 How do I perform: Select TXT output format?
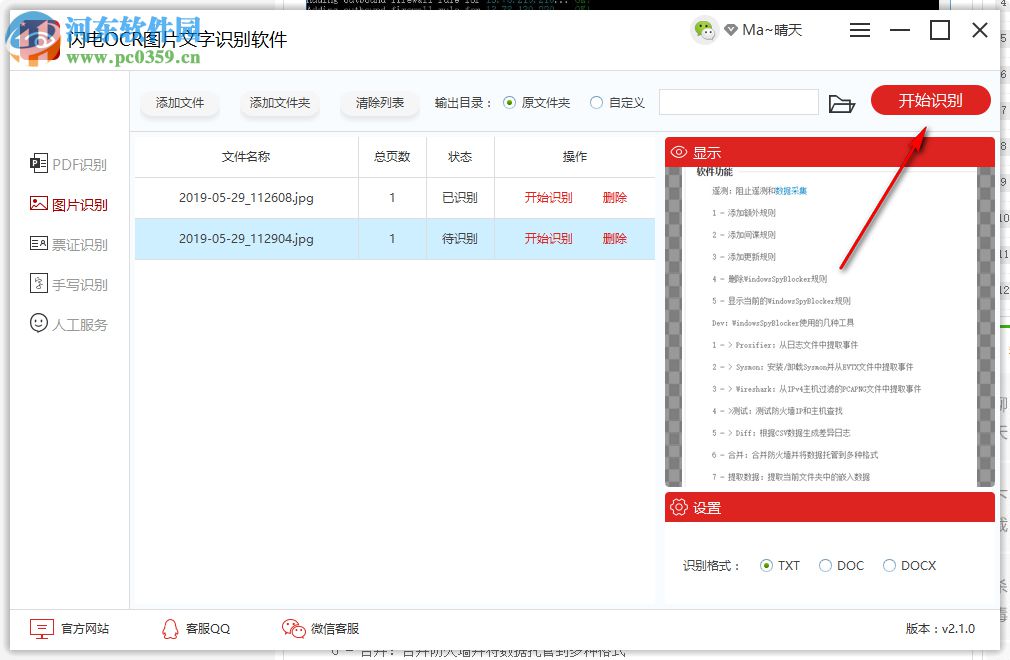tap(766, 565)
